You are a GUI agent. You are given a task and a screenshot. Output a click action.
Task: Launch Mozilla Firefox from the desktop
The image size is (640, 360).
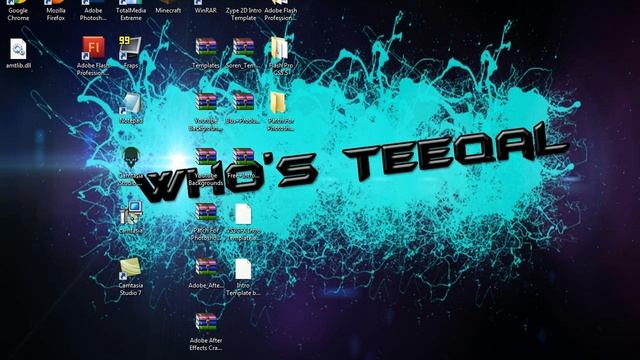tap(56, 10)
